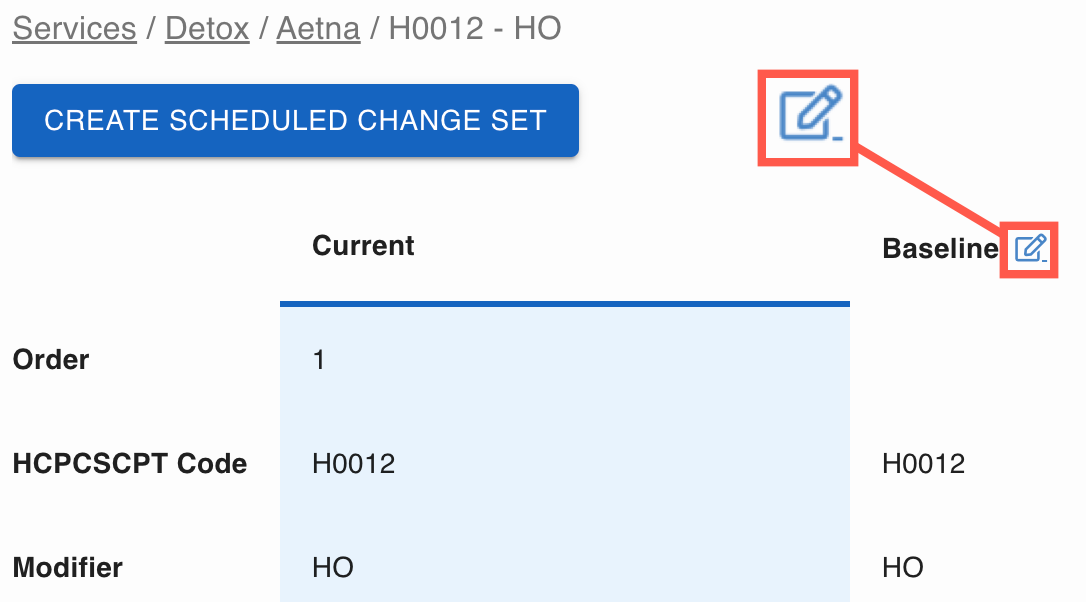Select H0012 in the Current column
This screenshot has width=1086, height=602.
[353, 464]
